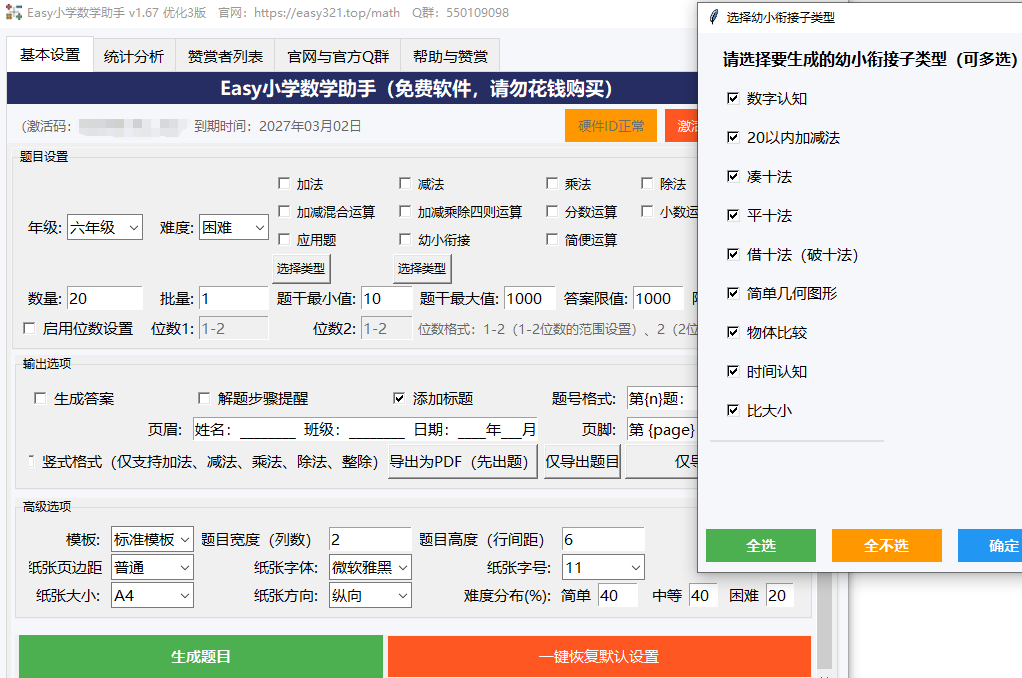
Task: Click 导出为PDF（先出题）button
Action: point(463,462)
